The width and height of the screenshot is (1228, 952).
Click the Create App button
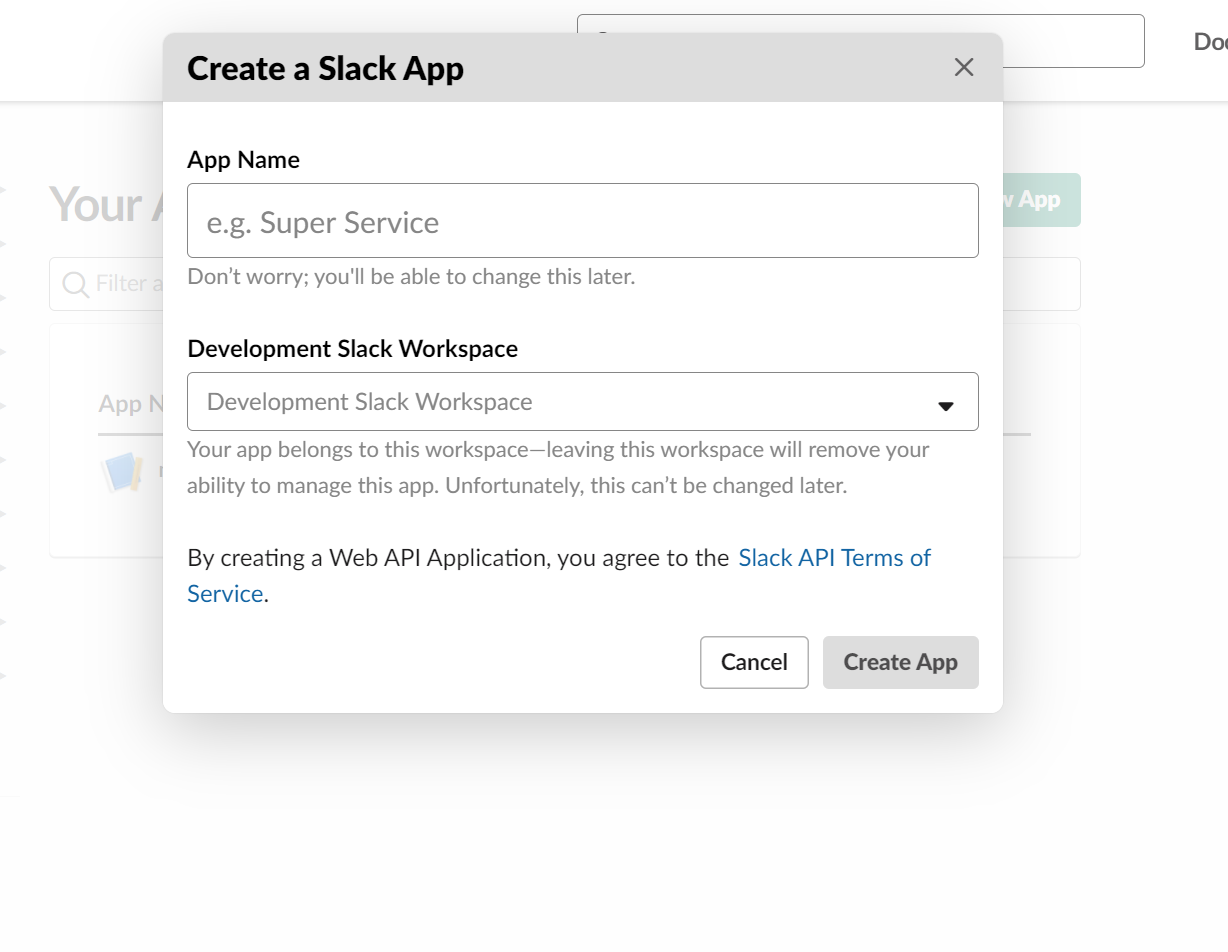(x=900, y=662)
